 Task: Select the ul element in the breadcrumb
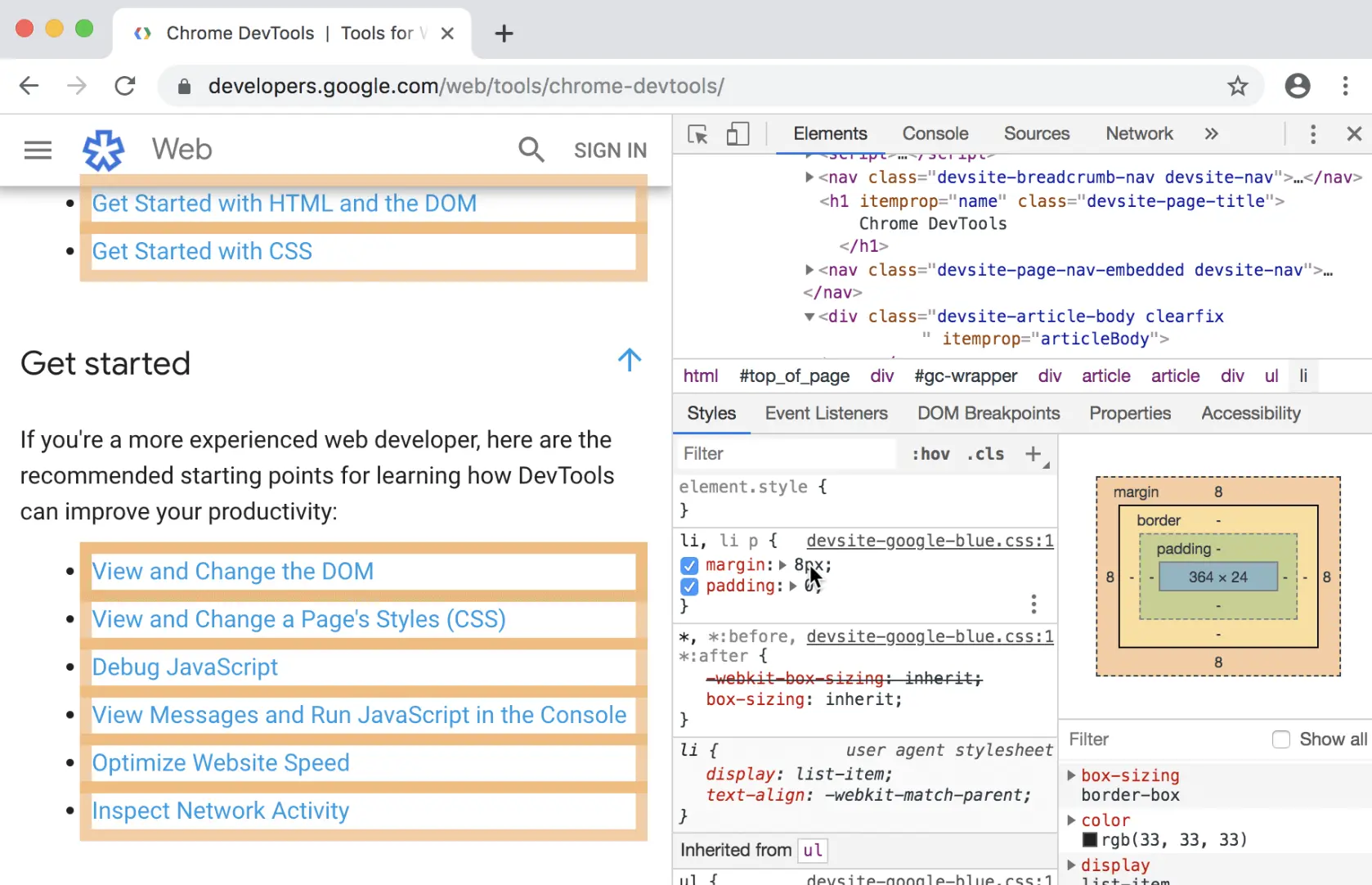[1271, 376]
